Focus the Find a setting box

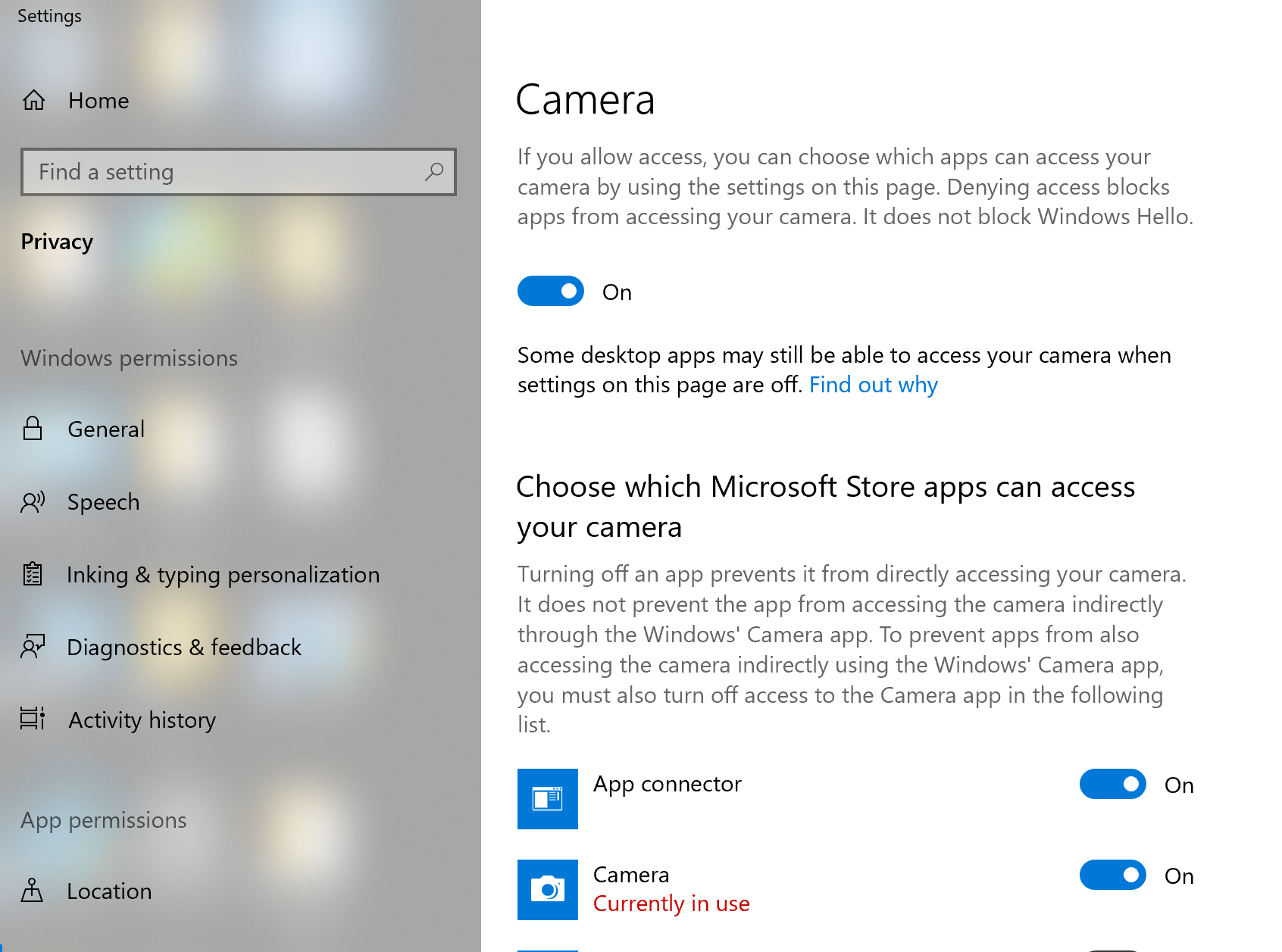point(239,172)
